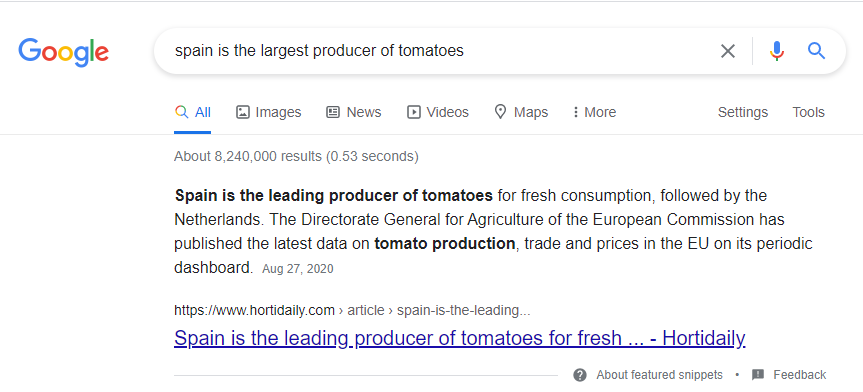Screen dimensions: 863x392
Task: Click inside the search query text field
Action: (440, 51)
